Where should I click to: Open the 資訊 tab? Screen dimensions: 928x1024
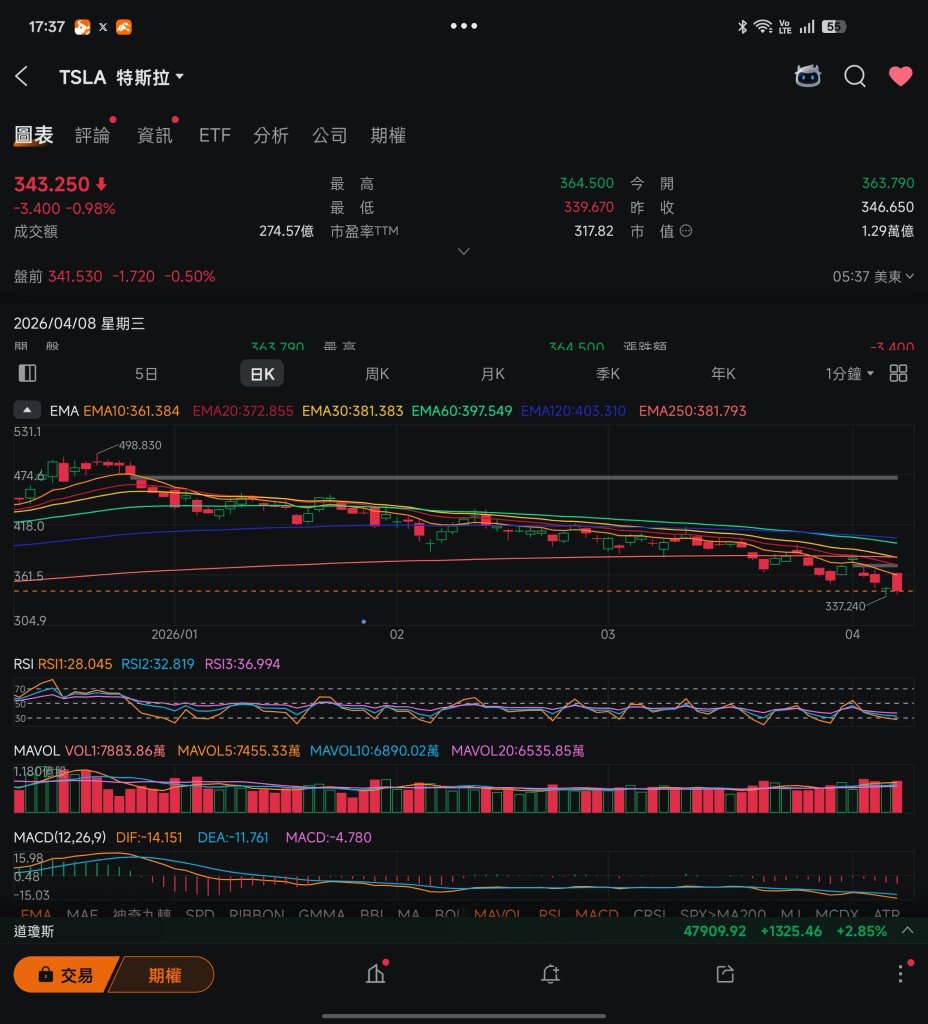click(x=155, y=135)
